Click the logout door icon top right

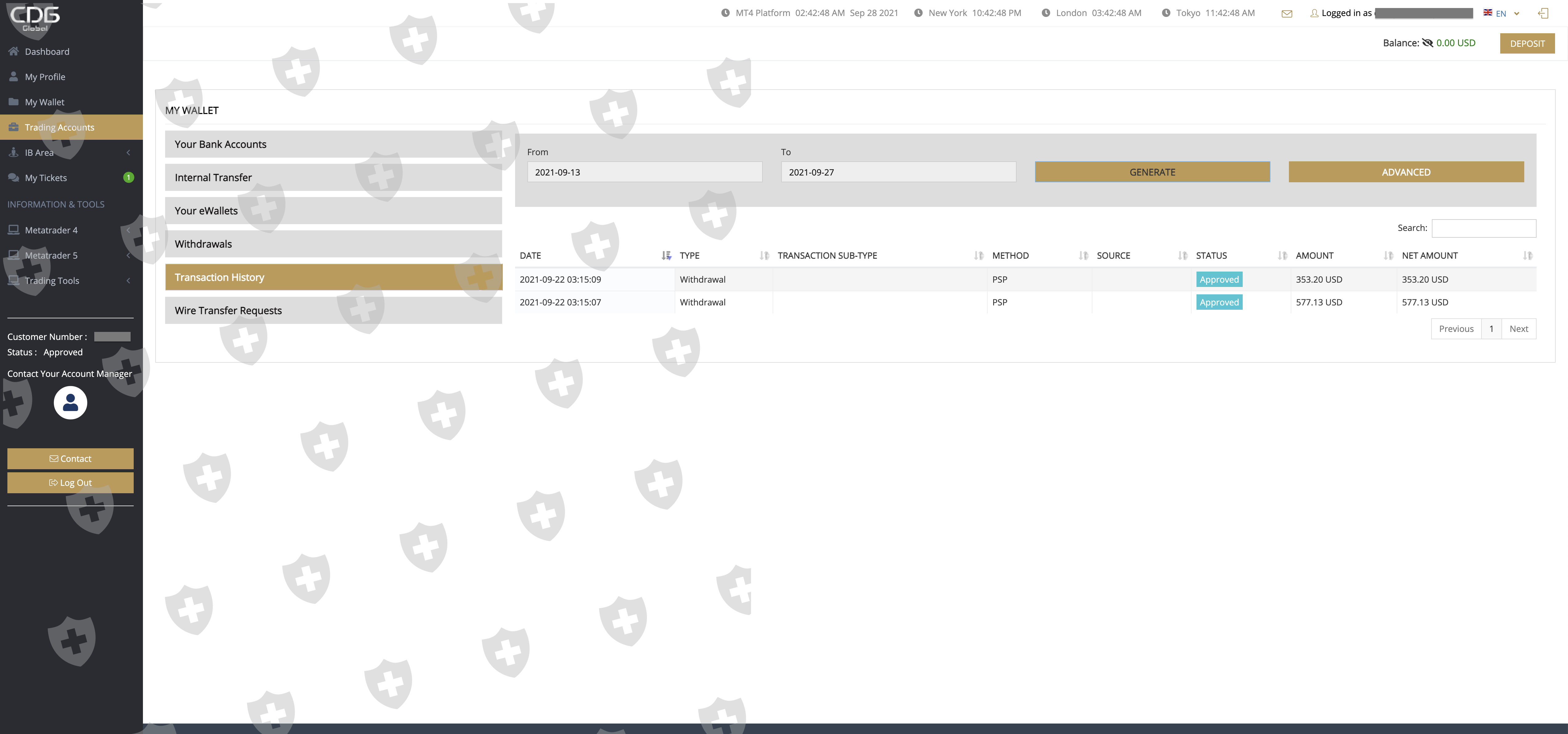(1543, 13)
